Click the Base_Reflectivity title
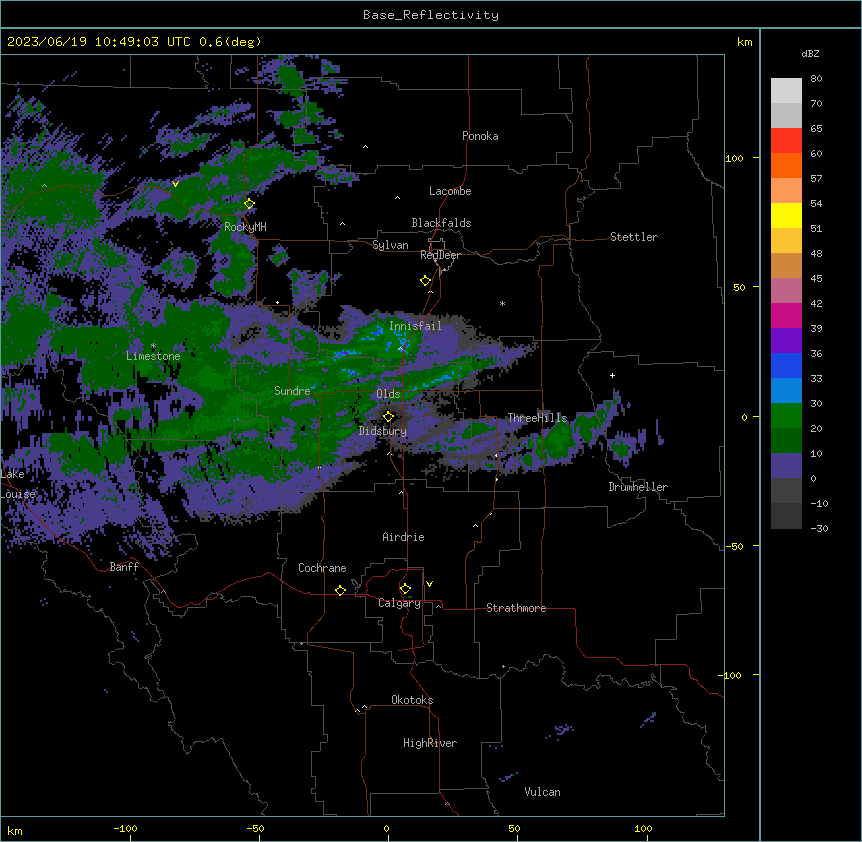The image size is (862, 842). tap(431, 15)
